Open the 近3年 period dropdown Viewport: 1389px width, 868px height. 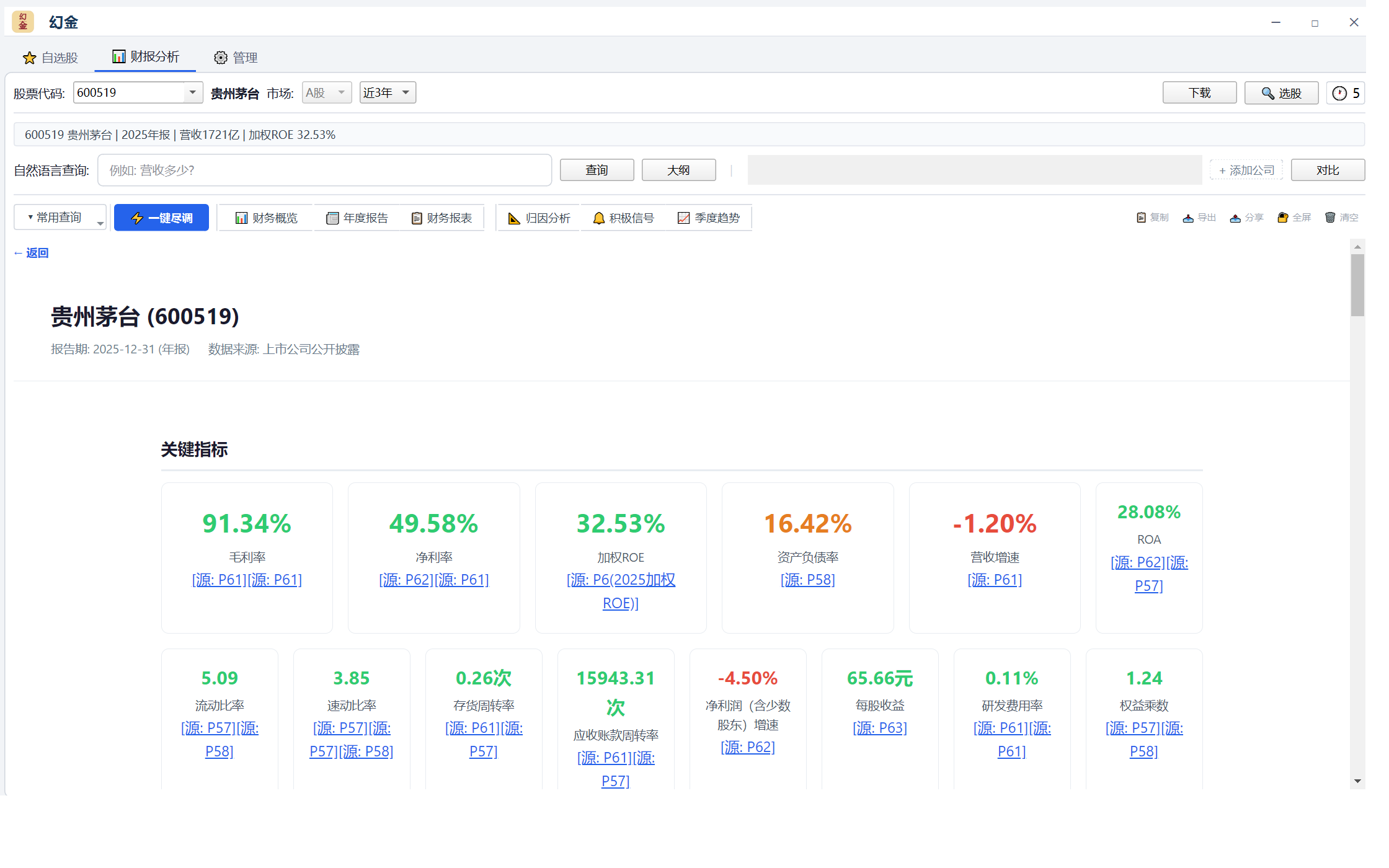point(388,92)
